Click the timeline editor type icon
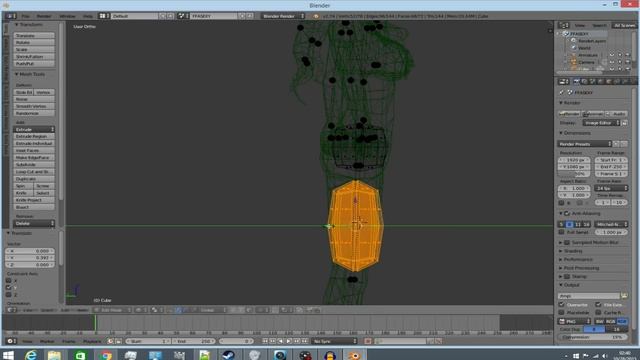Image resolution: width=640 pixels, height=360 pixels. 10,341
